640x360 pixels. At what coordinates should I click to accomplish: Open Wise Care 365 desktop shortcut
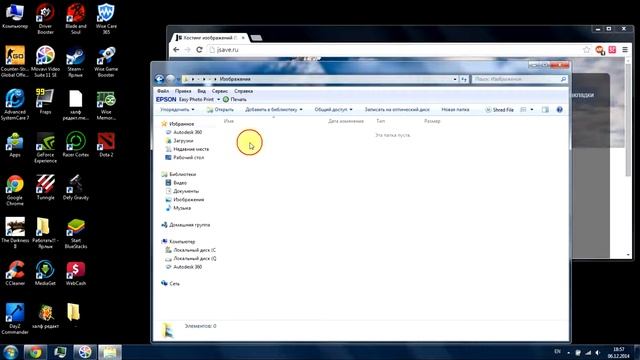coord(106,19)
